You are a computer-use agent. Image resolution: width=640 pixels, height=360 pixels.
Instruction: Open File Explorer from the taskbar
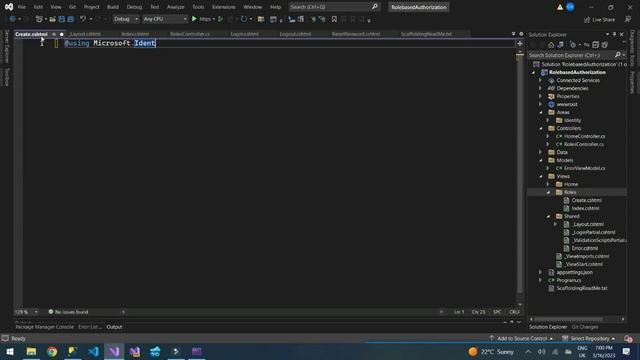(x=31, y=351)
